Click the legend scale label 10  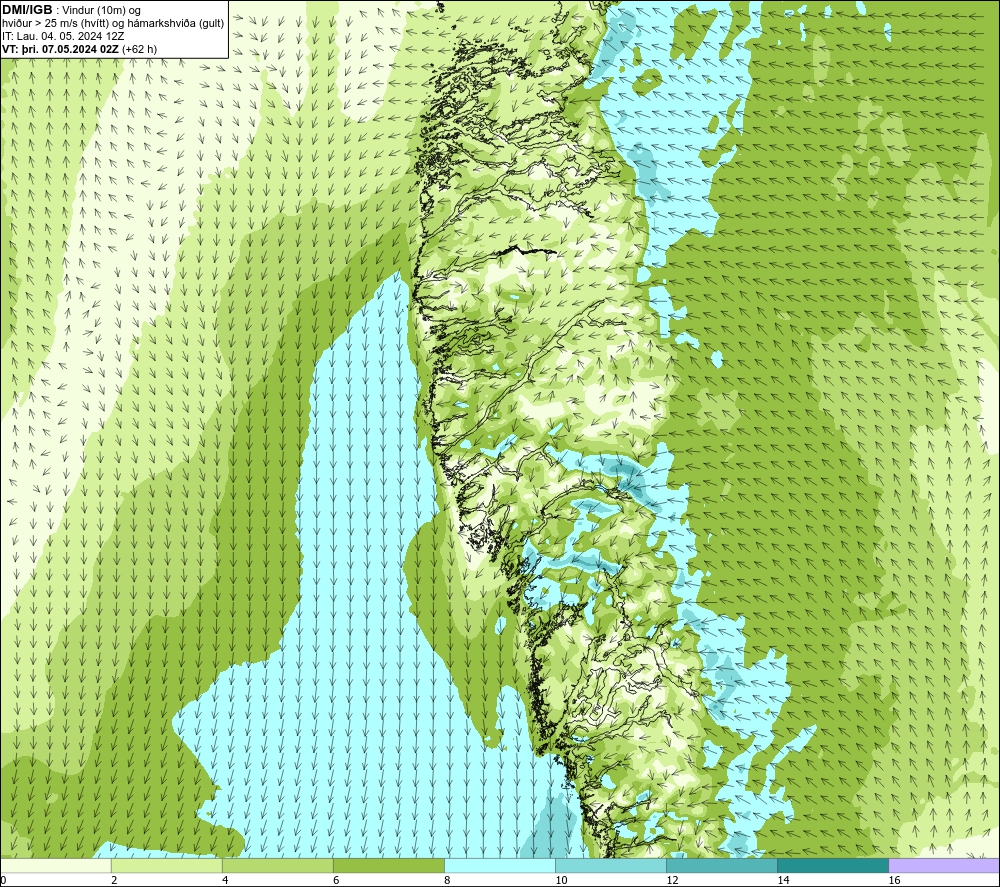coord(561,881)
